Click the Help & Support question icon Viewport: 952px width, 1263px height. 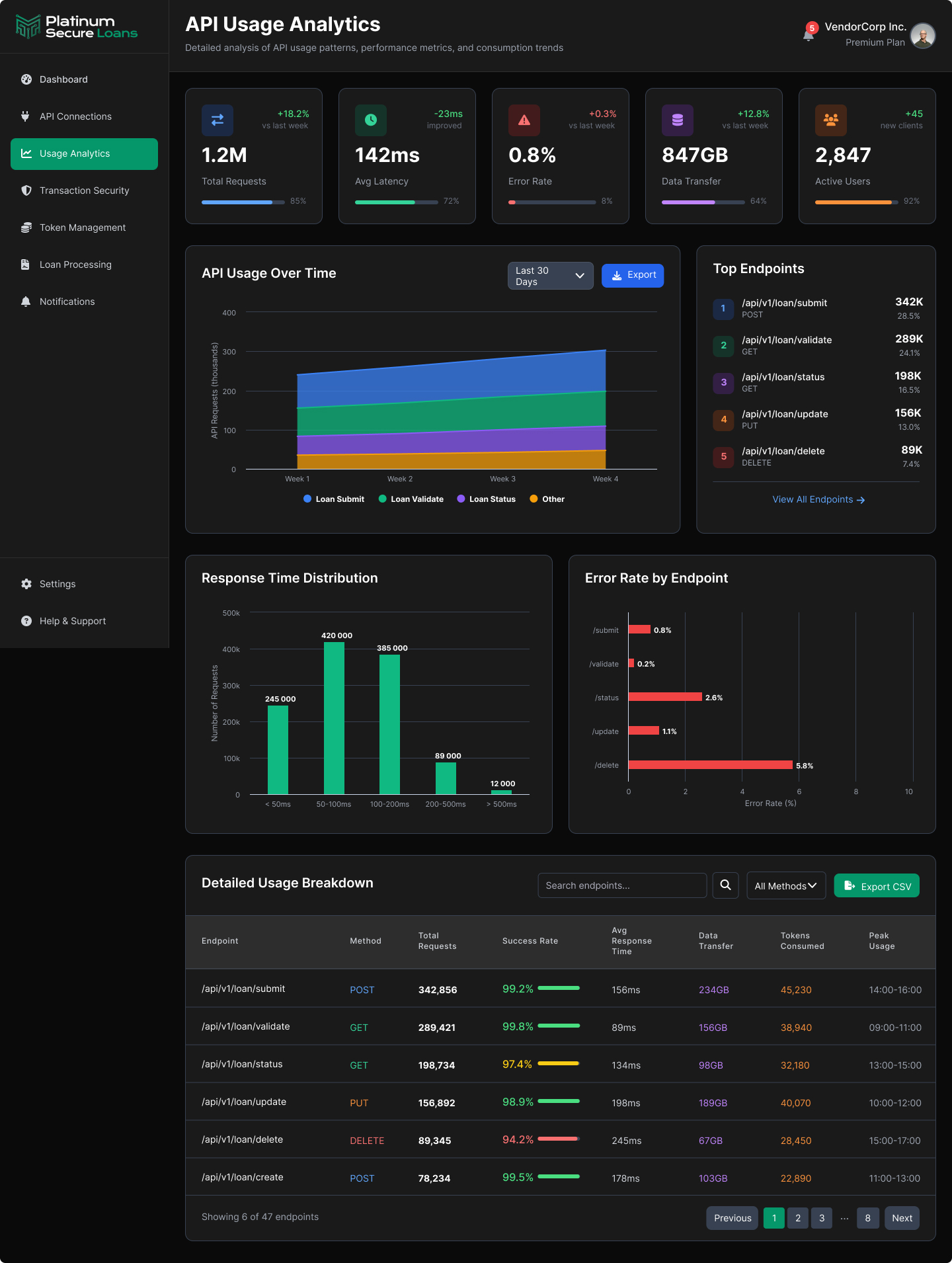tap(26, 621)
